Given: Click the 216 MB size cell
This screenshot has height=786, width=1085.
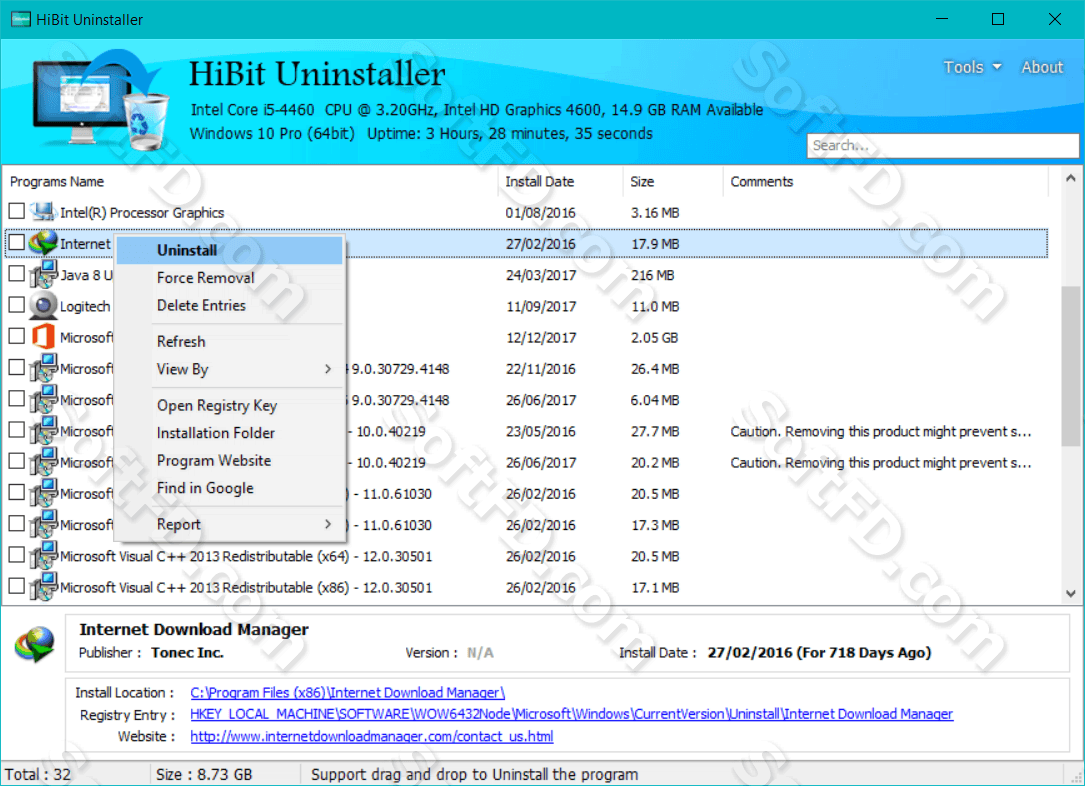Looking at the screenshot, I should pyautogui.click(x=653, y=275).
